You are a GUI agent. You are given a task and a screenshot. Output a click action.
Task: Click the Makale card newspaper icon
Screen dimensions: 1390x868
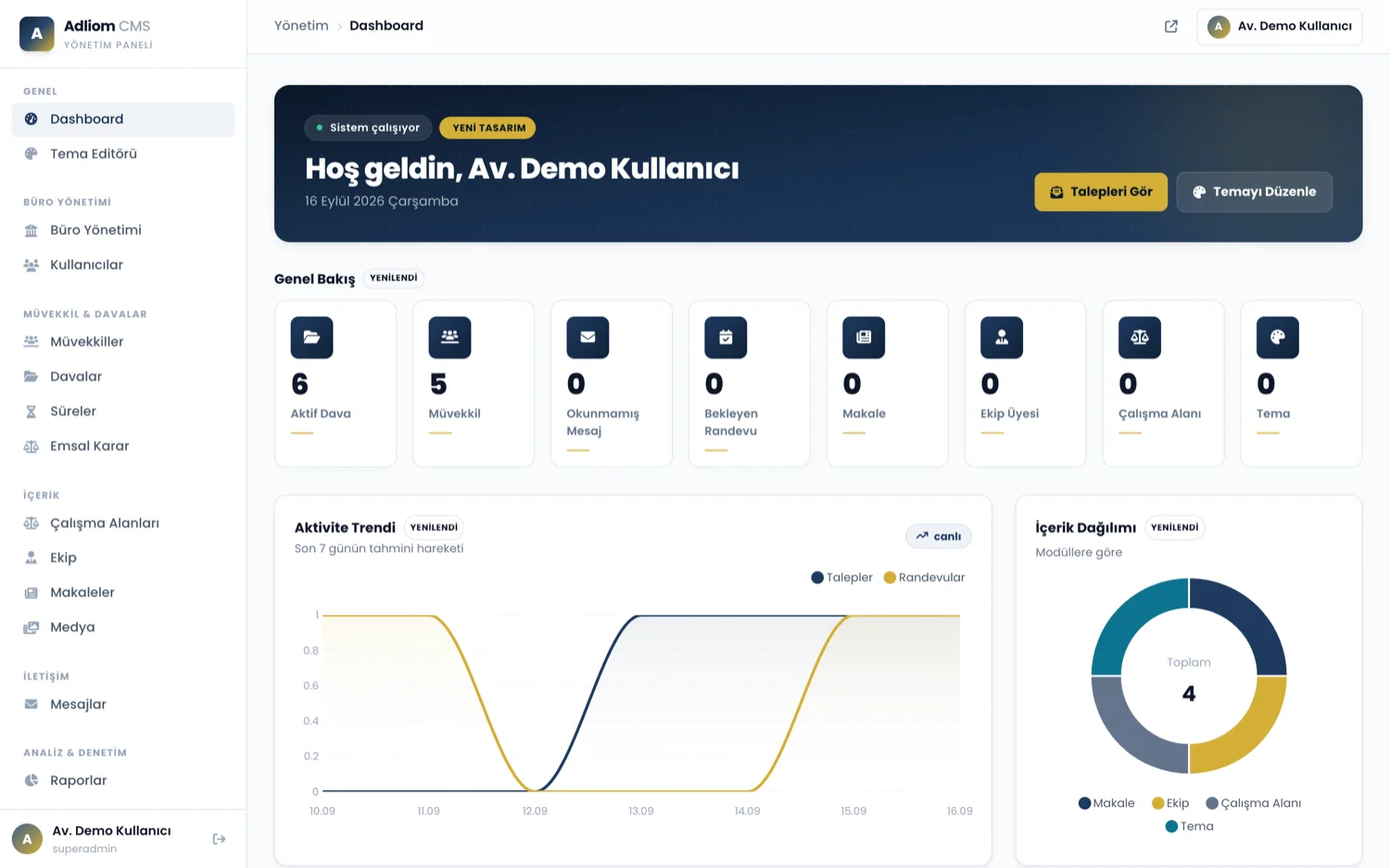pyautogui.click(x=864, y=337)
